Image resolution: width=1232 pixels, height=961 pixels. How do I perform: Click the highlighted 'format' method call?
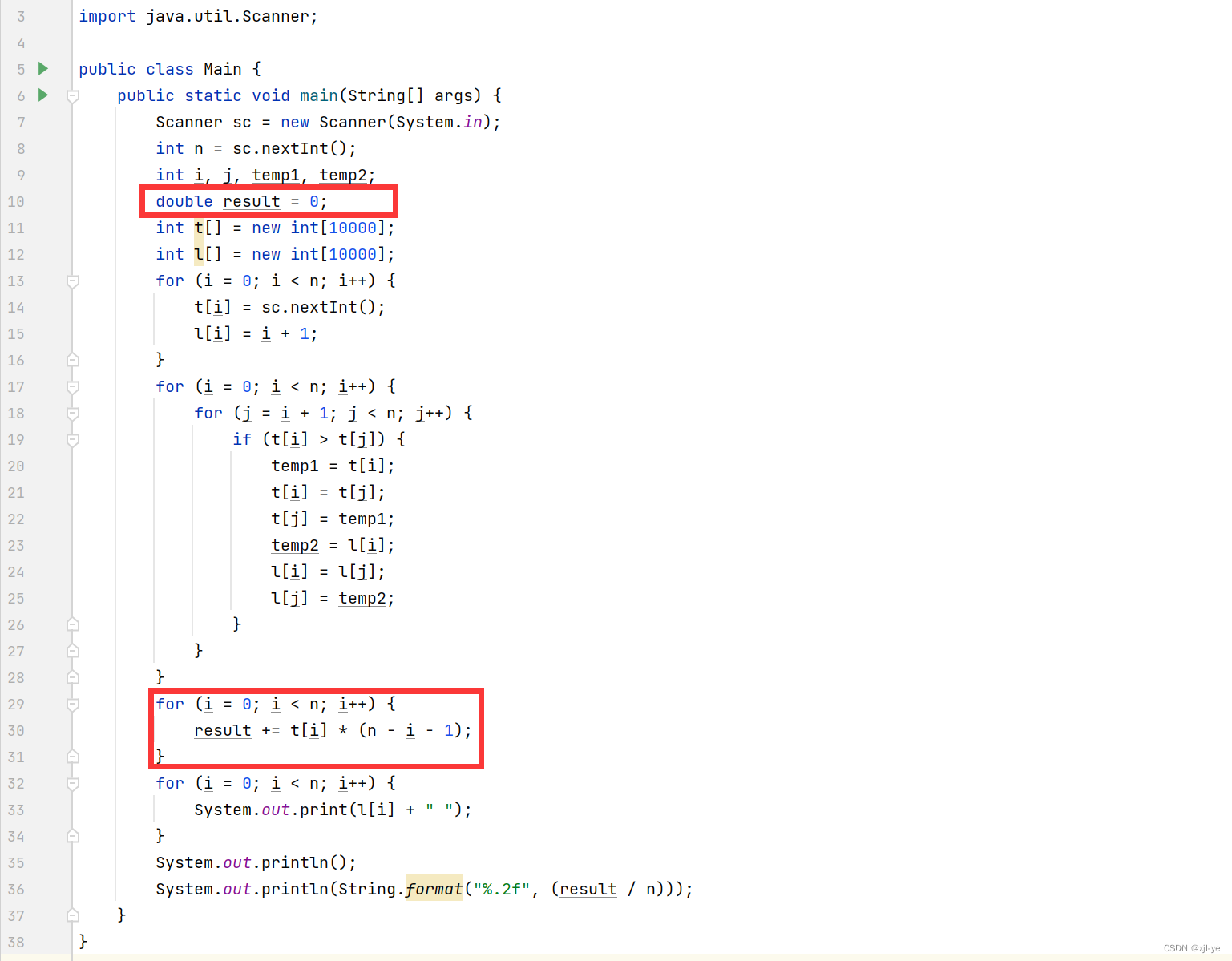coord(434,889)
